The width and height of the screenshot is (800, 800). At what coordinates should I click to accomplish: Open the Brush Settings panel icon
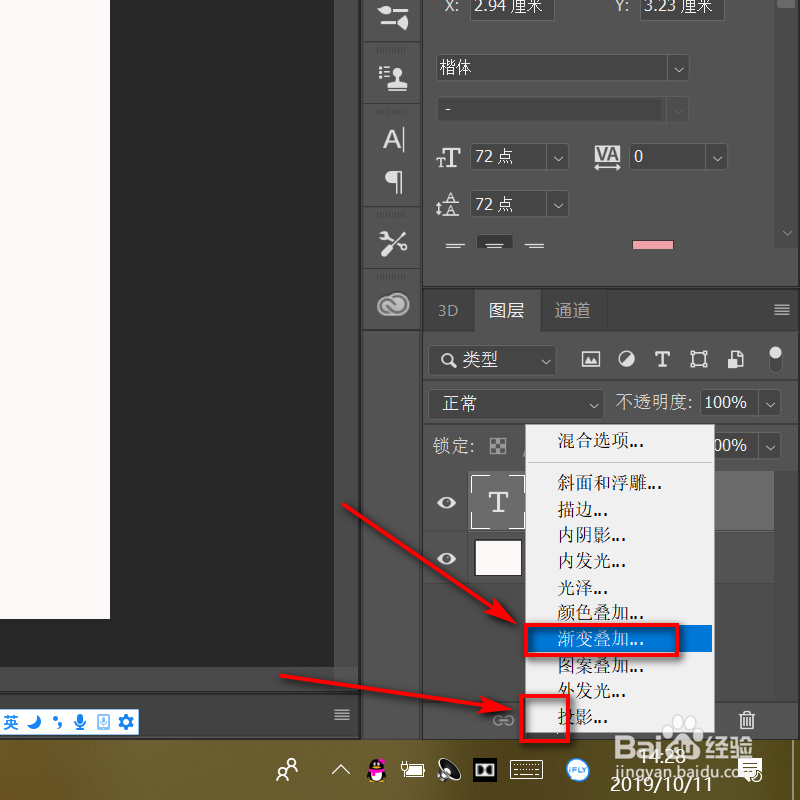point(392,17)
